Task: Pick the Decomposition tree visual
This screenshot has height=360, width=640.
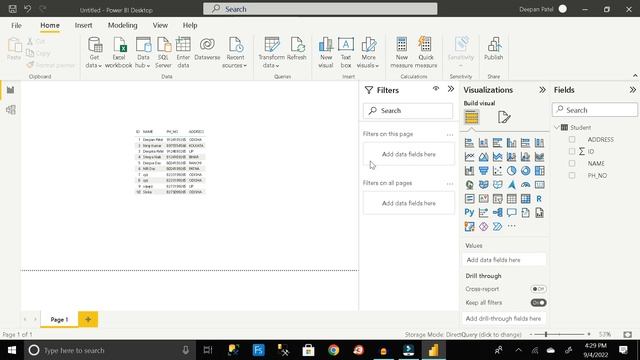Action: coord(498,213)
